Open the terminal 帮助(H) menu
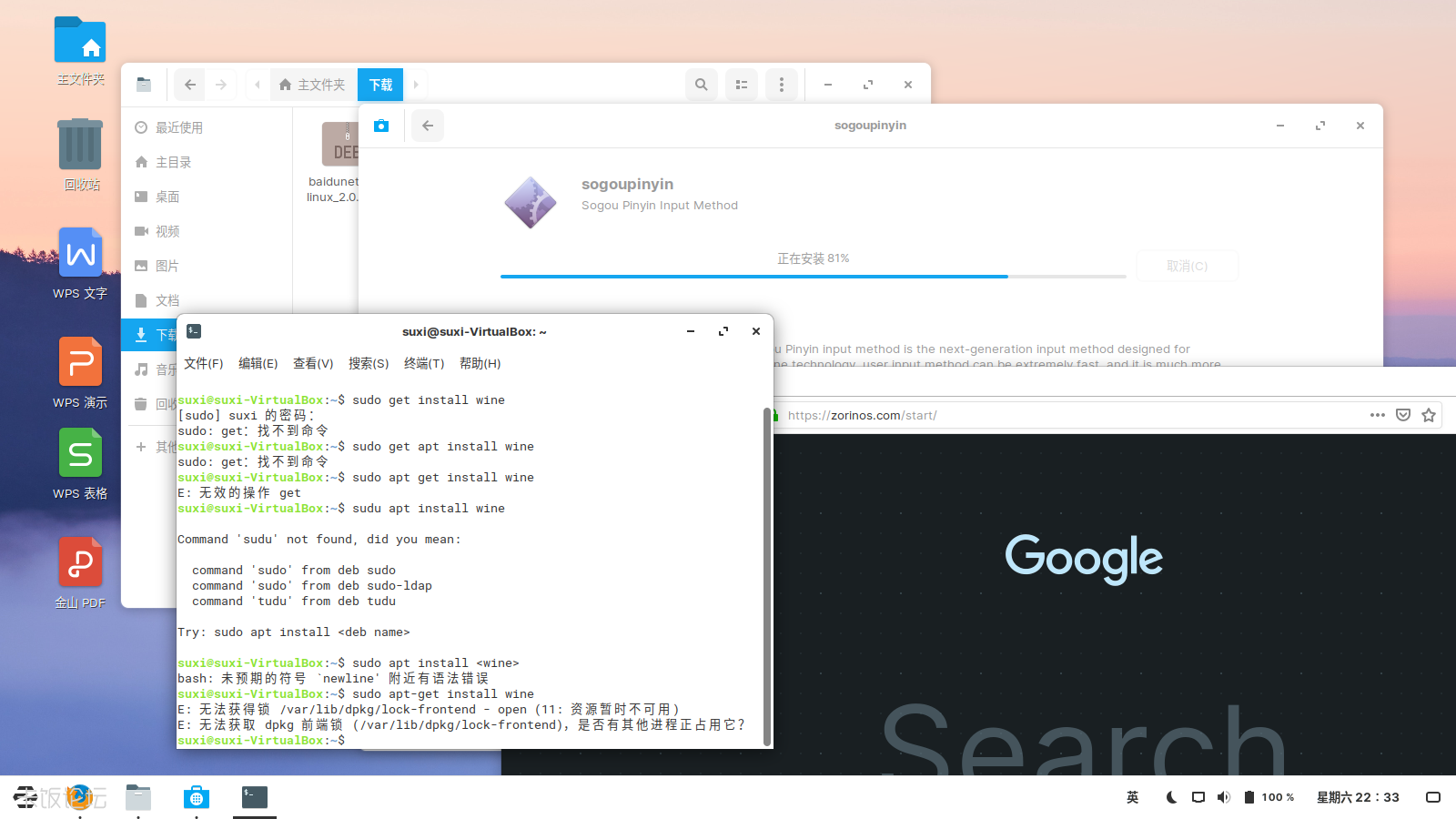This screenshot has height=819, width=1456. click(x=480, y=363)
